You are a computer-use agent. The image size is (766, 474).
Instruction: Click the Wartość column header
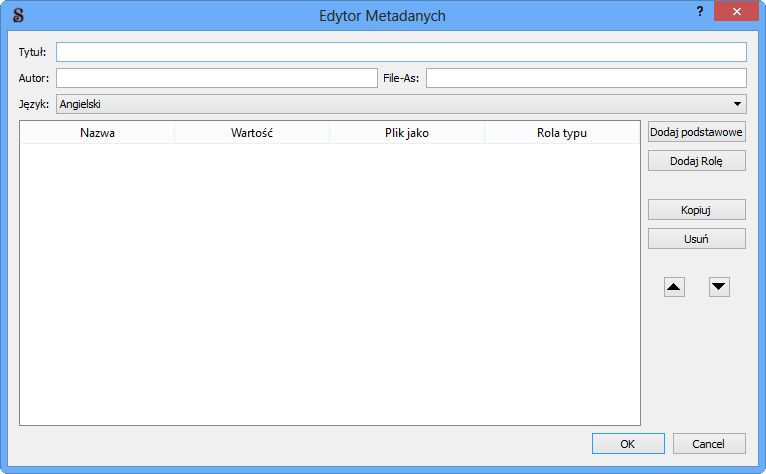pyautogui.click(x=252, y=133)
